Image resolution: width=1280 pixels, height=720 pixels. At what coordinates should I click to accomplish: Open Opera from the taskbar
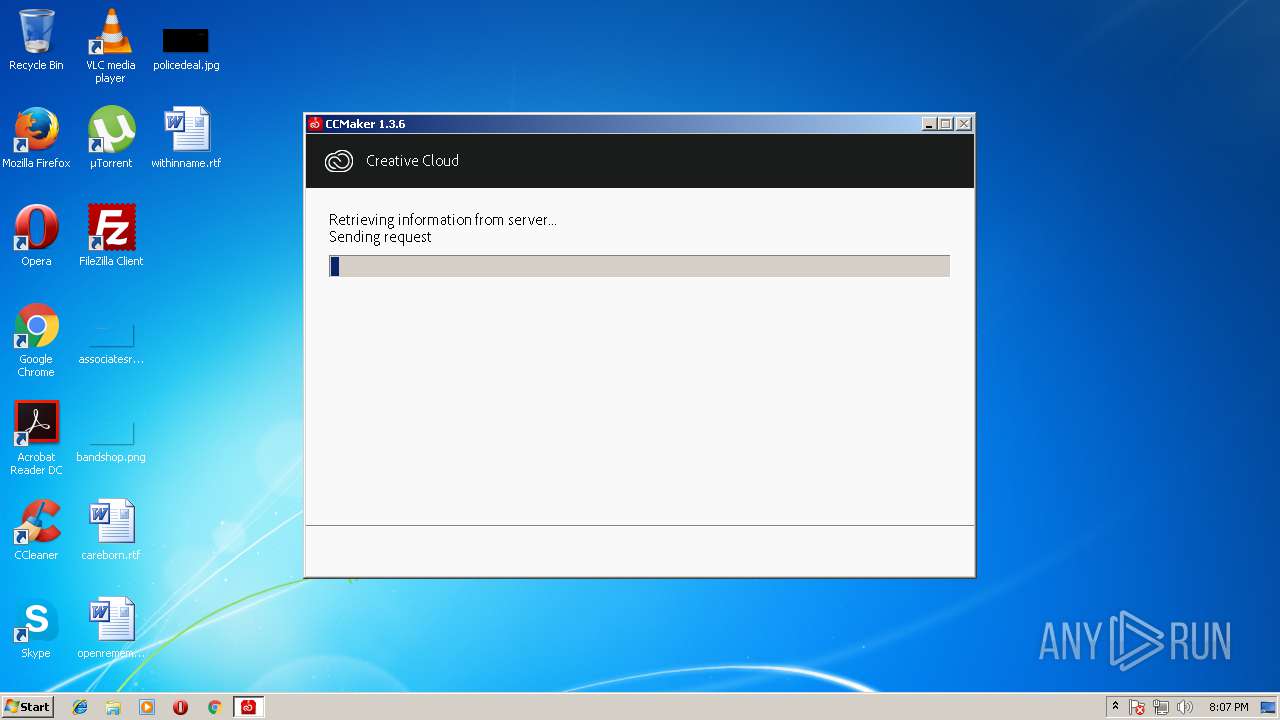pos(180,707)
